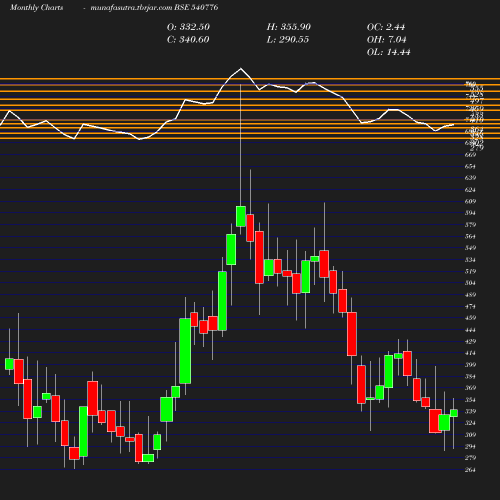The height and width of the screenshot is (500, 500).
Task: Click the 534 price axis label
Action: tap(470, 260)
